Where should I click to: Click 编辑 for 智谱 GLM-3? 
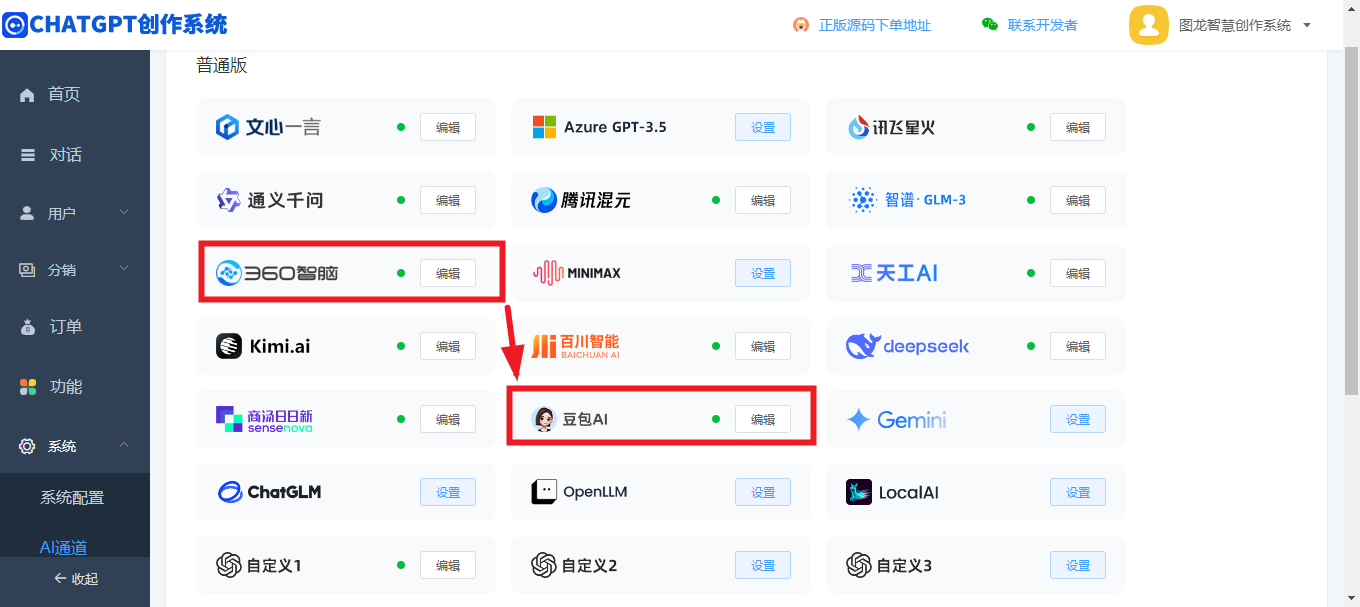tap(1078, 200)
